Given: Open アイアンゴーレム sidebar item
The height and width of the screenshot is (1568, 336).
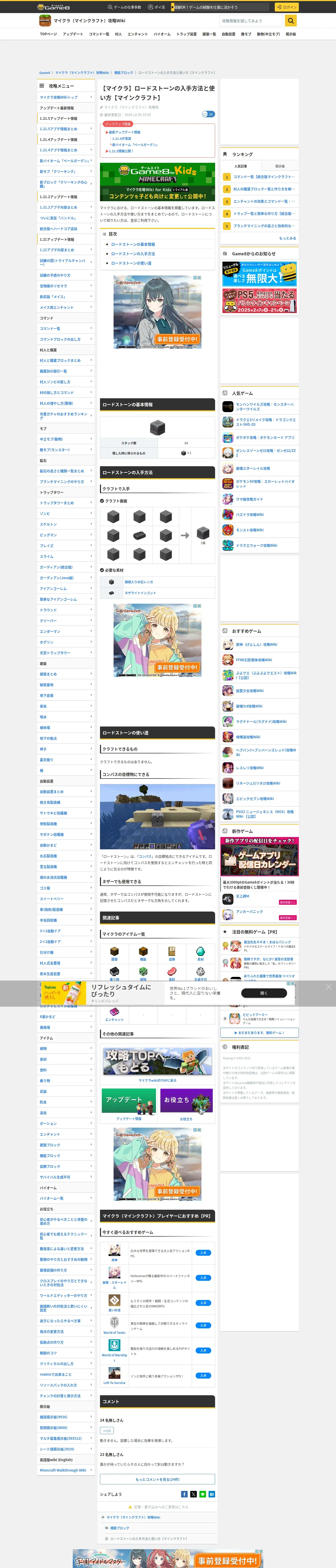Looking at the screenshot, I should [66, 589].
